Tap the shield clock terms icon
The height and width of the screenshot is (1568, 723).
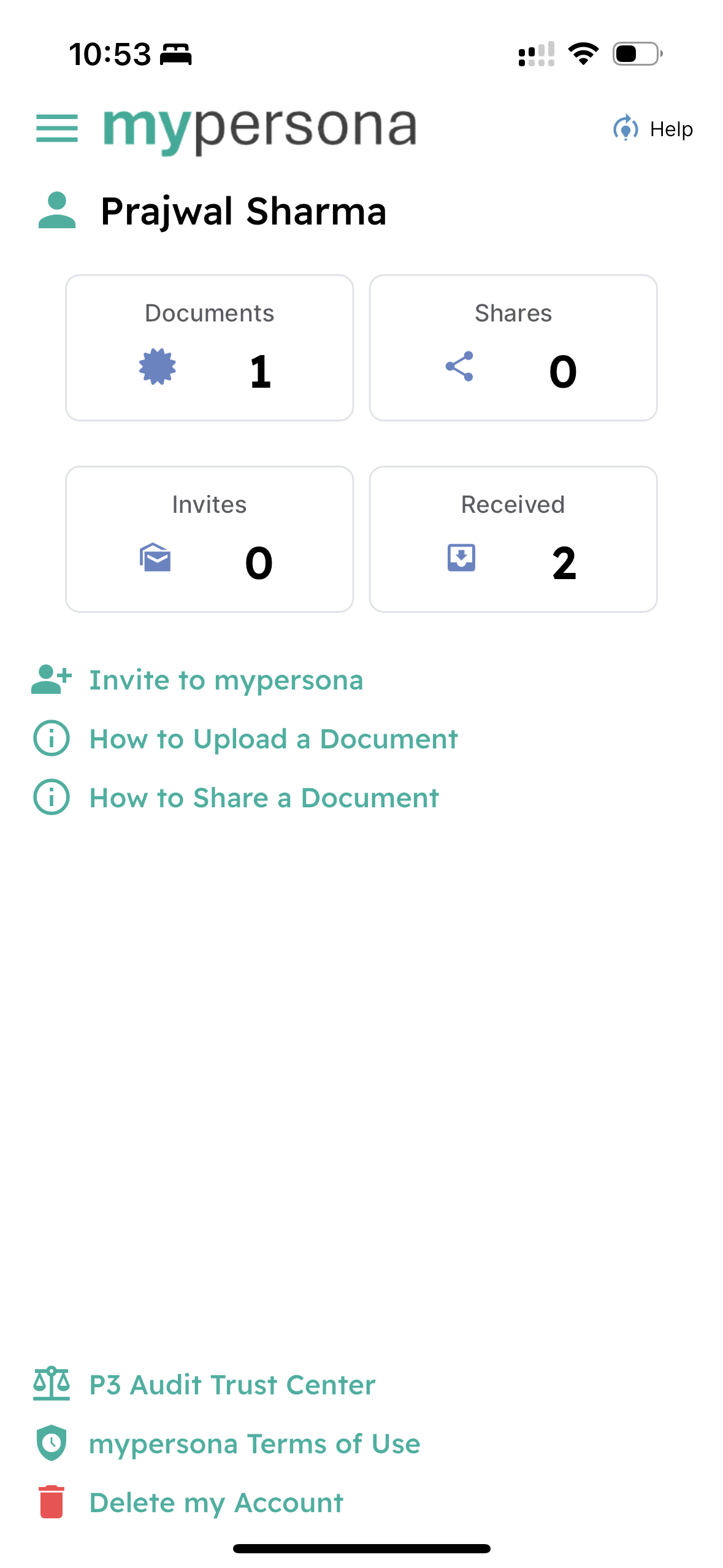tap(52, 1443)
